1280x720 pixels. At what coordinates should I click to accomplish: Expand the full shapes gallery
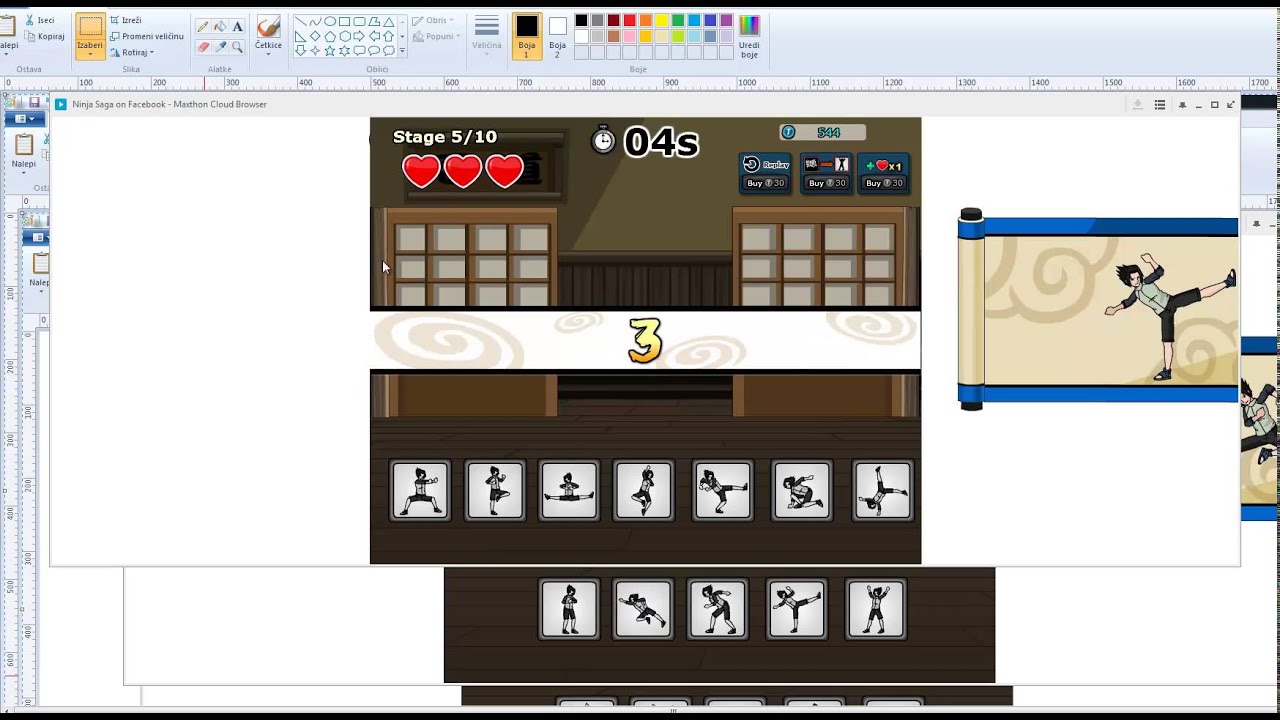coord(402,50)
